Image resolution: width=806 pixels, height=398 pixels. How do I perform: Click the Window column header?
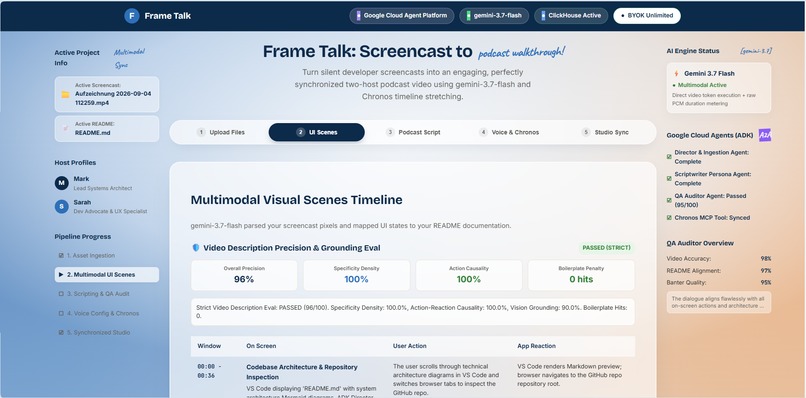click(209, 346)
